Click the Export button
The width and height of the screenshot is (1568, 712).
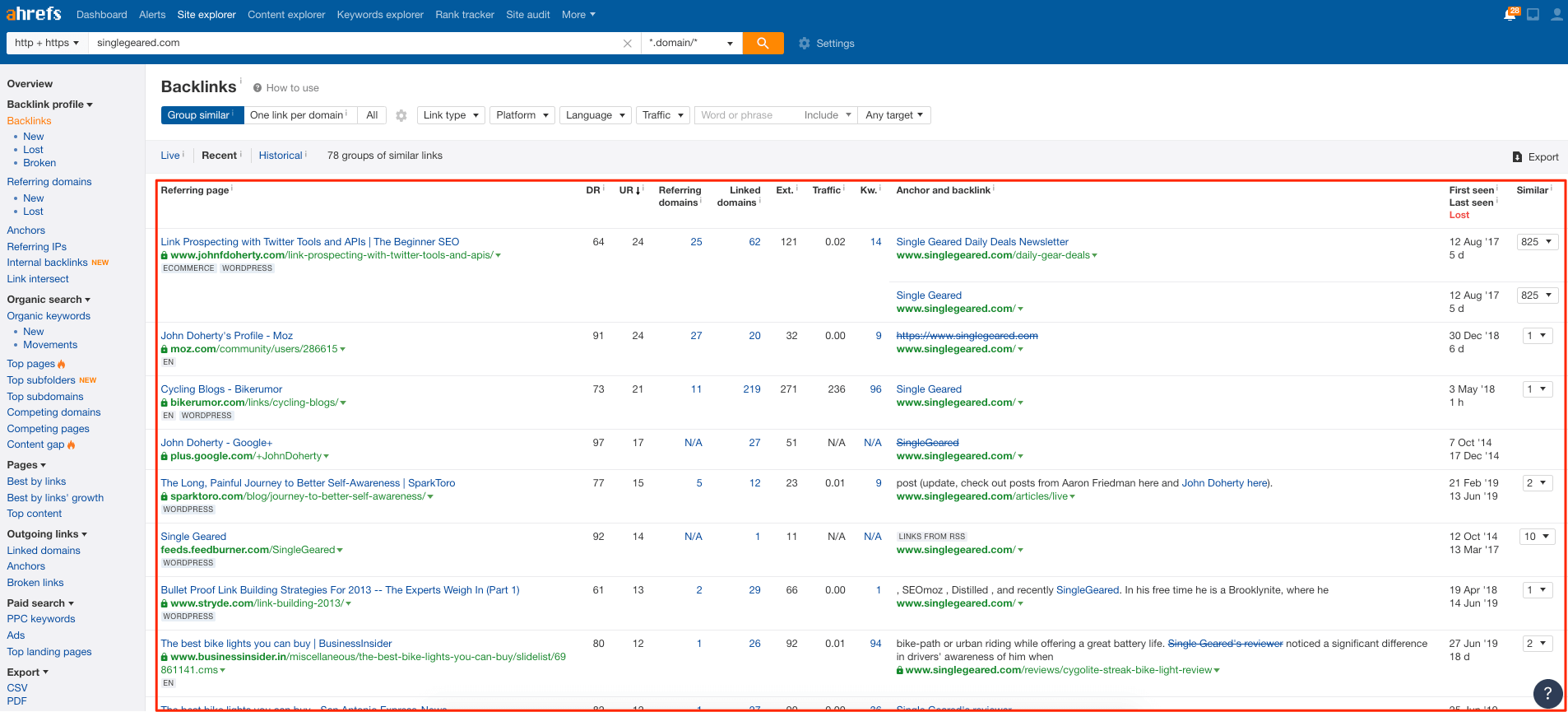[1536, 157]
